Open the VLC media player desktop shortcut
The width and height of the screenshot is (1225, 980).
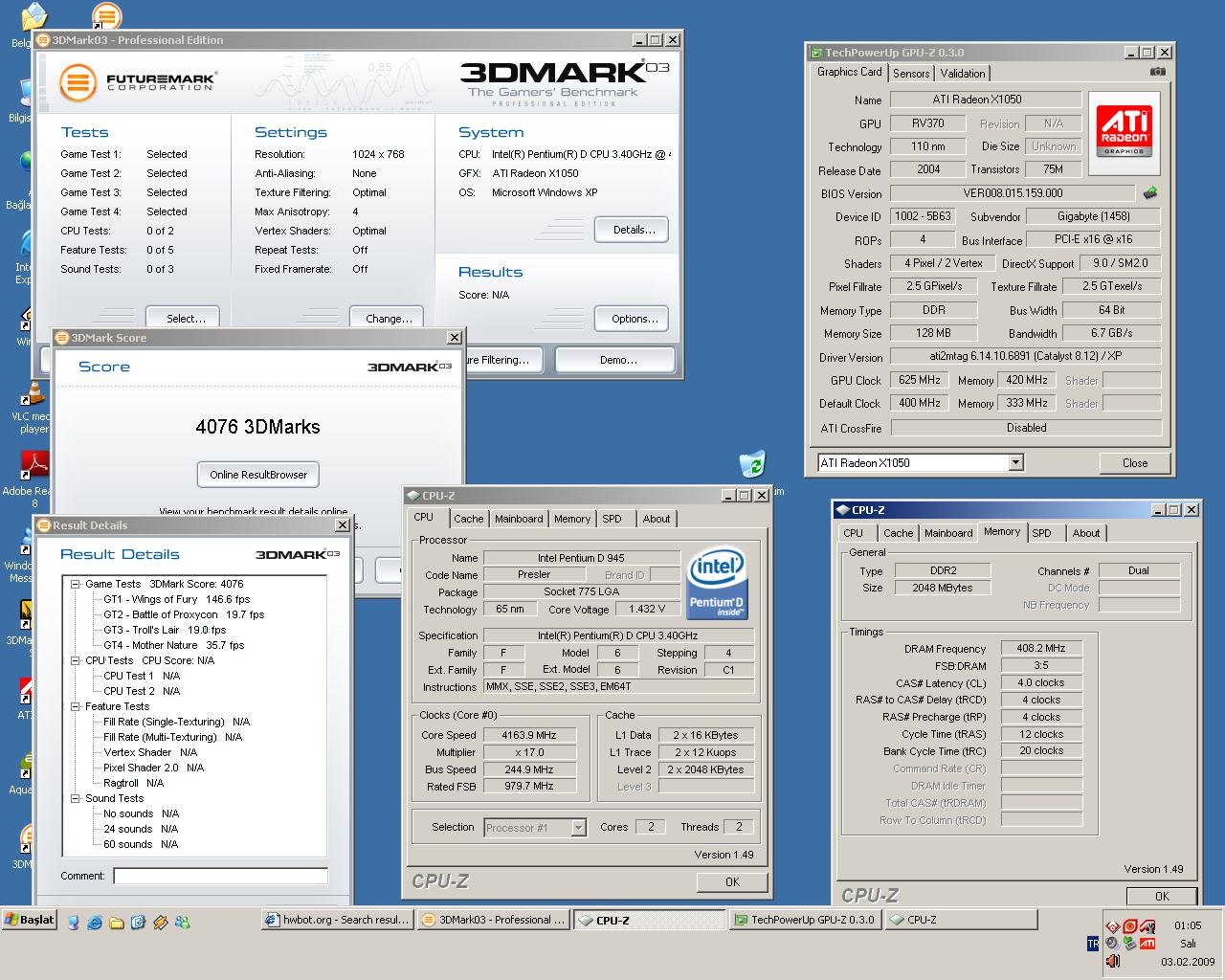(x=34, y=392)
